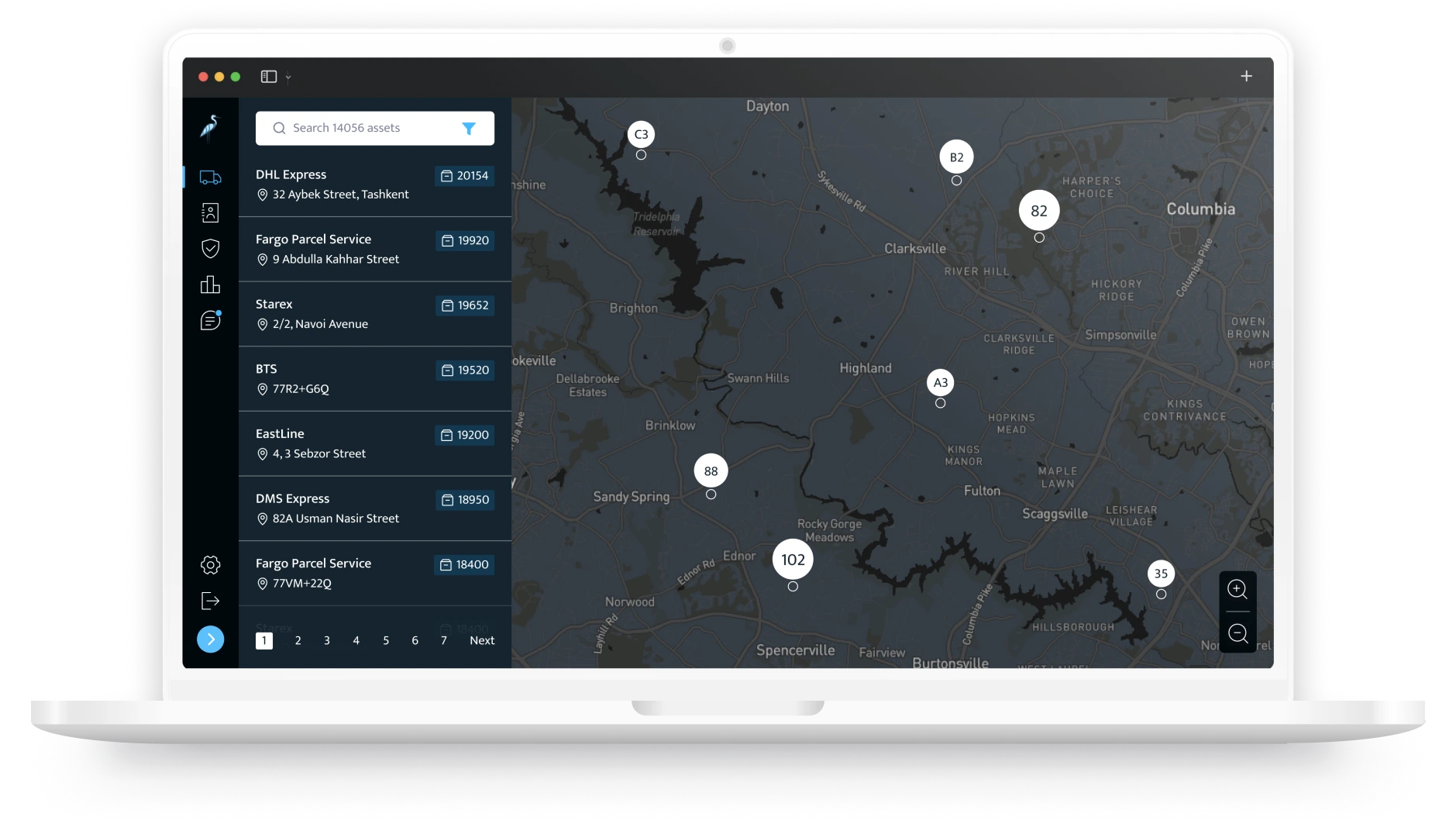
Task: Open the analytics bar chart icon
Action: click(210, 284)
